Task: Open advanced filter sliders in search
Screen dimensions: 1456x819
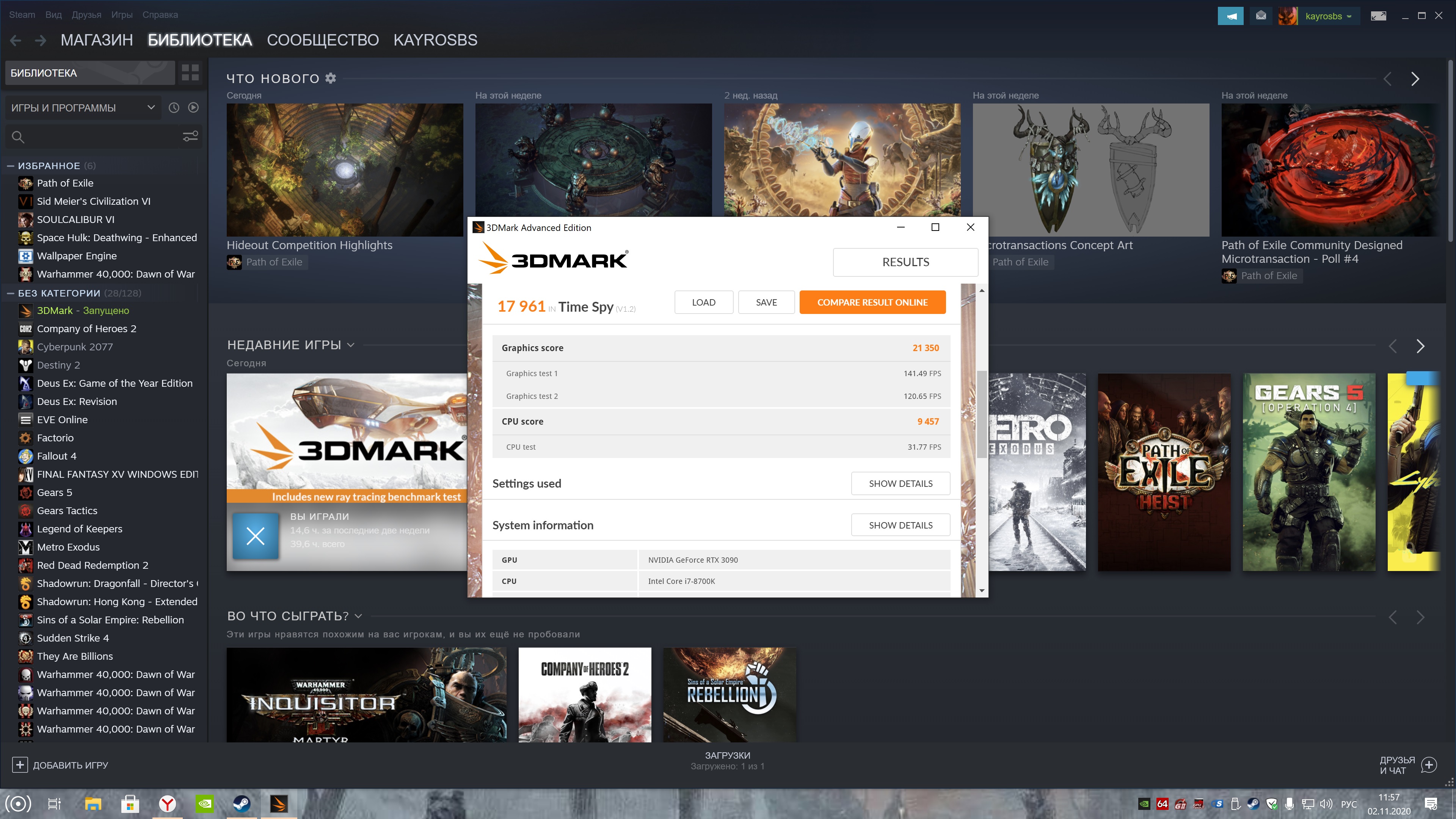Action: tap(190, 136)
